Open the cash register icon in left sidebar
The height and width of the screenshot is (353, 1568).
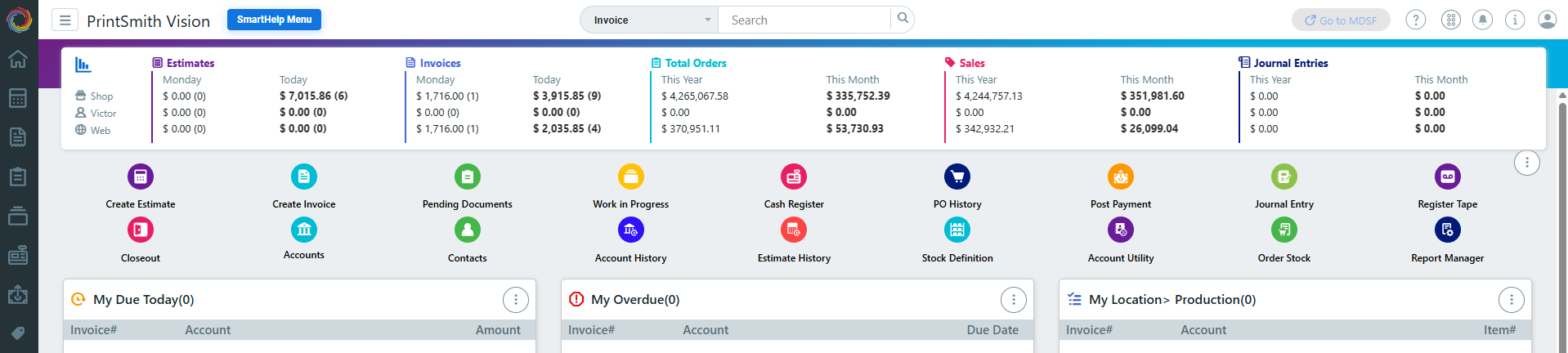(18, 256)
